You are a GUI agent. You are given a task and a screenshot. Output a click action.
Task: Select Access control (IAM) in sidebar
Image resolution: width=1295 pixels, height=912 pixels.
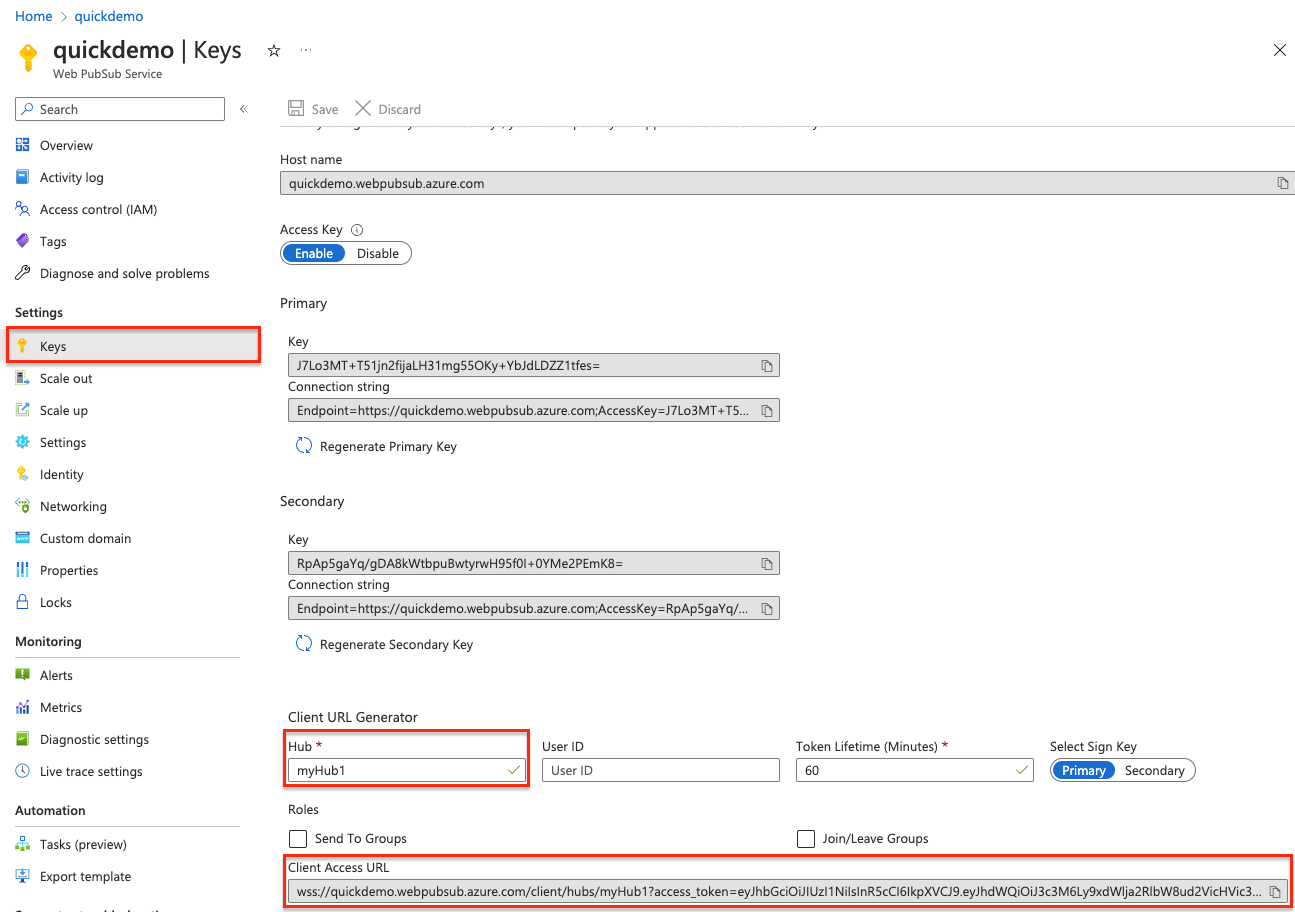[100, 209]
